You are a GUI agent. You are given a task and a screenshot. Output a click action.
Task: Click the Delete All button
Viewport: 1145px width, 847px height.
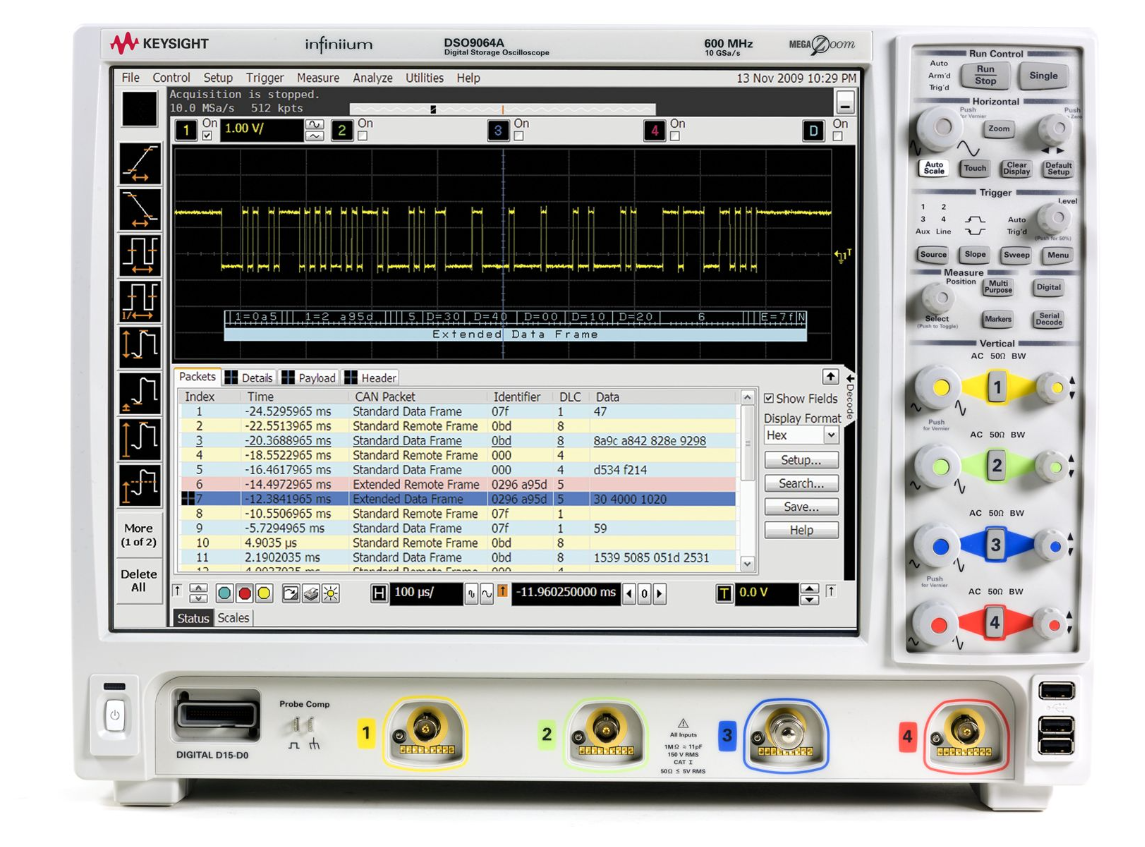139,582
